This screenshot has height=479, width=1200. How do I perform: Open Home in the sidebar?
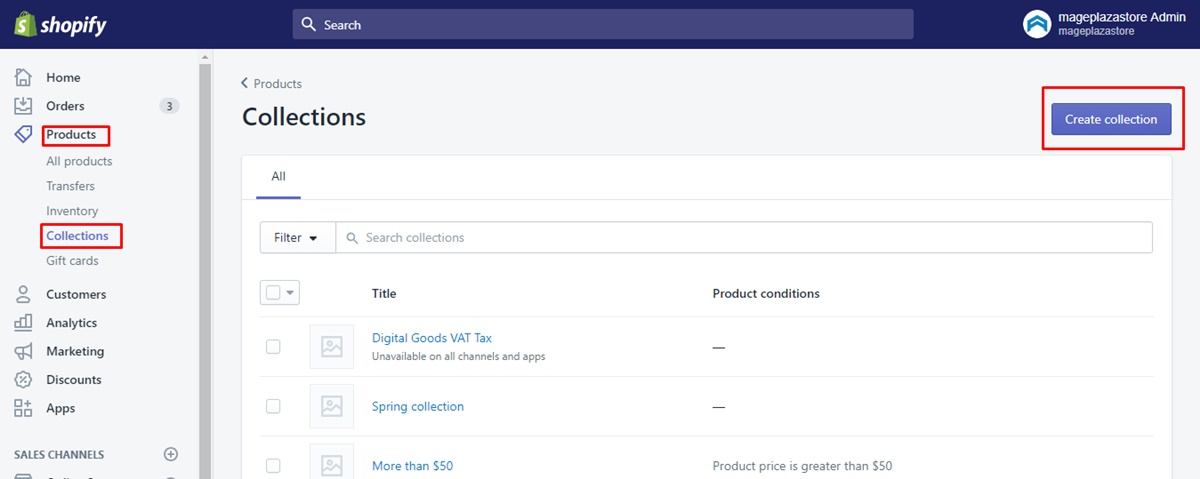63,77
